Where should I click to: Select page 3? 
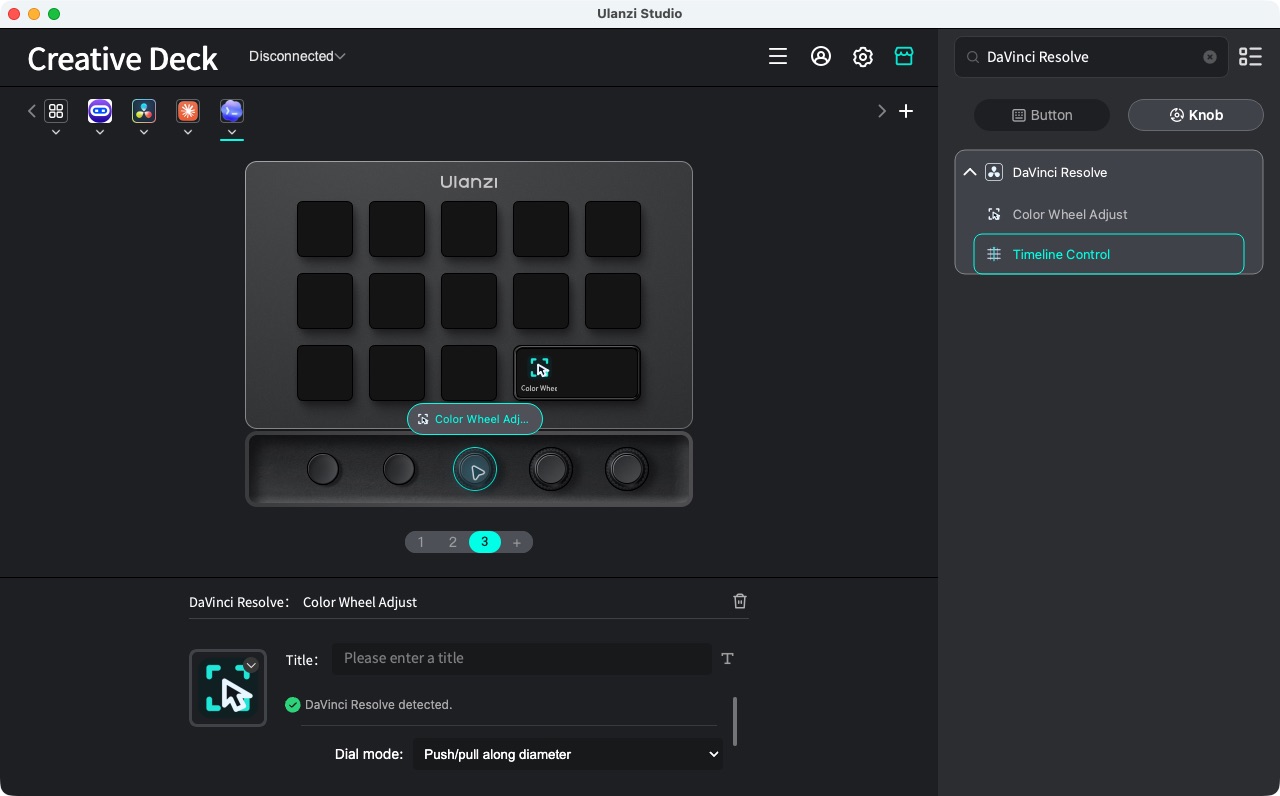tap(485, 542)
